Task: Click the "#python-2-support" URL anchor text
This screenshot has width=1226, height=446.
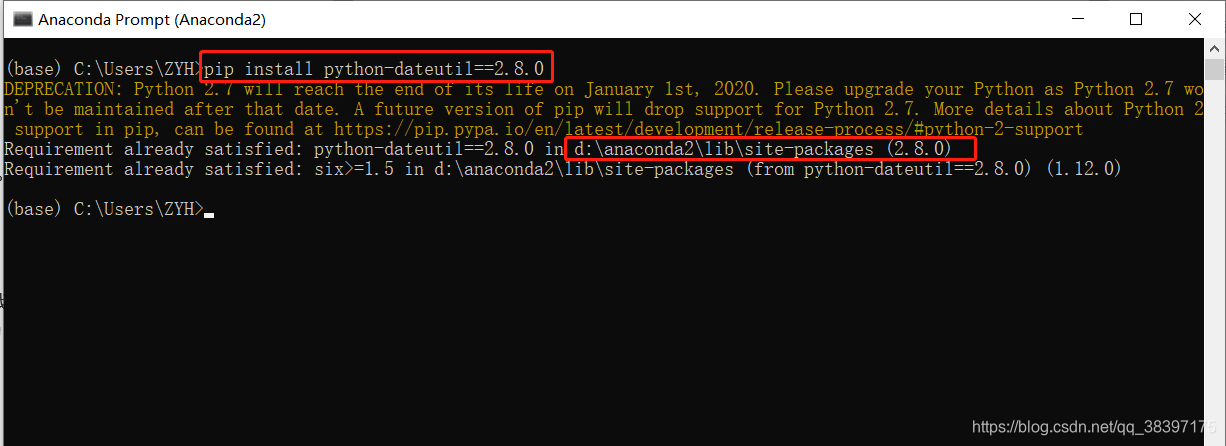Action: (999, 129)
